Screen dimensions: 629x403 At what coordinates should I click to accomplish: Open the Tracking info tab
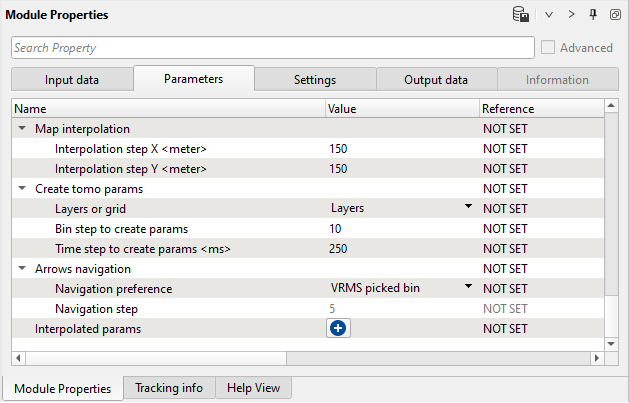point(169,388)
